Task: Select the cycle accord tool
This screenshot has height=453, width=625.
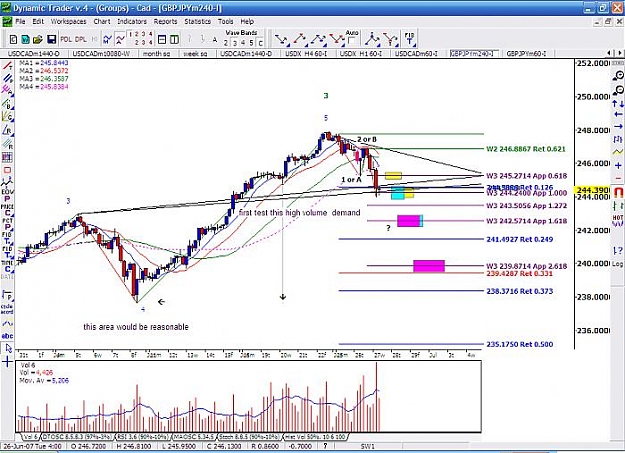Action: [7, 309]
